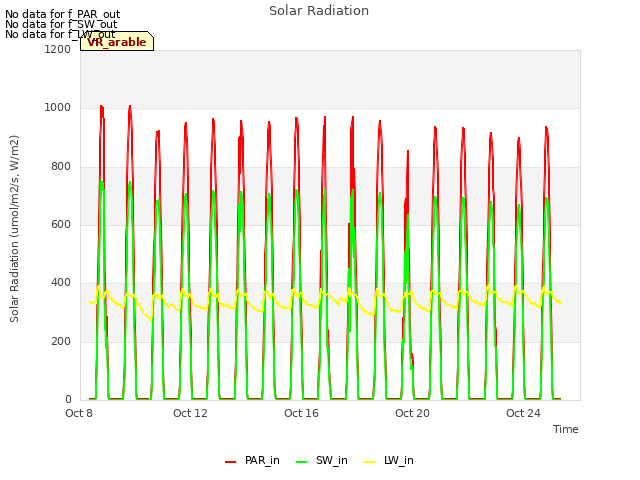
Task: Select the Solar Radiation chart title
Action: pos(319,11)
